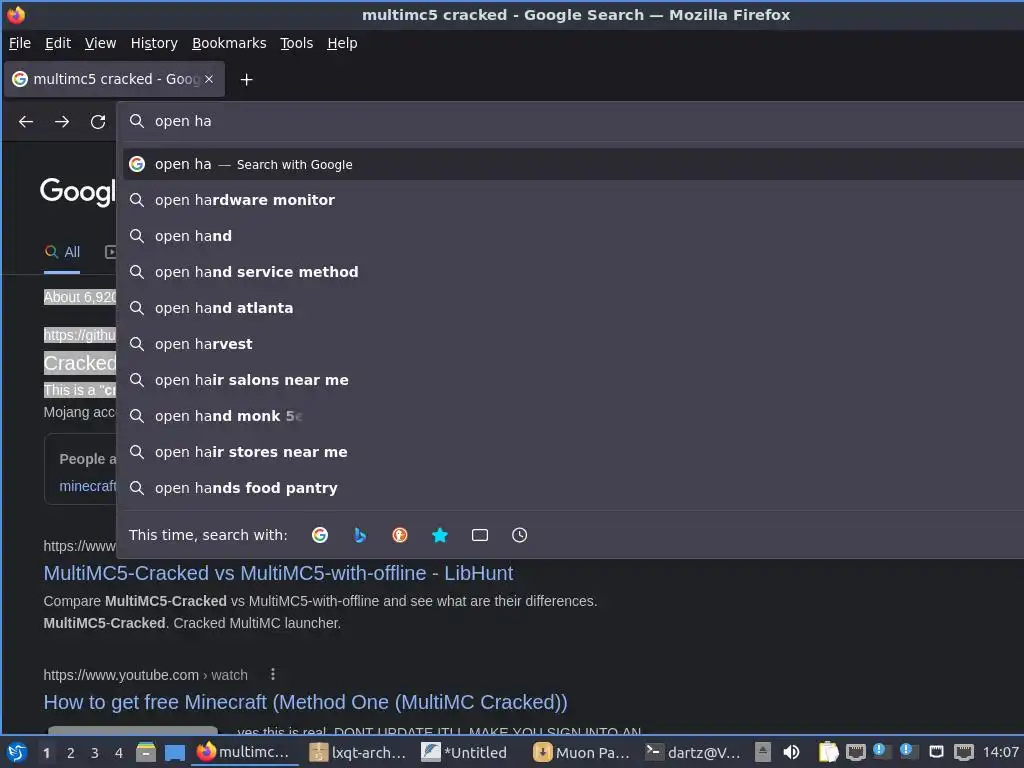Switch to the *Untitled editor window

tap(466, 752)
